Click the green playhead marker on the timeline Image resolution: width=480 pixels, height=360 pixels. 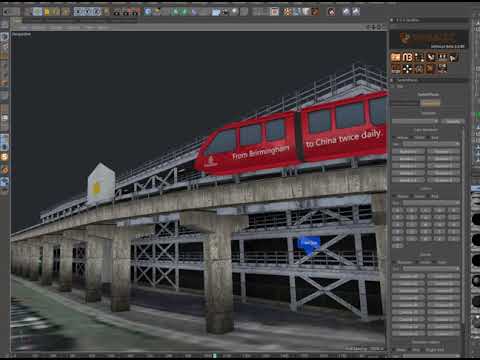[x=215, y=356]
